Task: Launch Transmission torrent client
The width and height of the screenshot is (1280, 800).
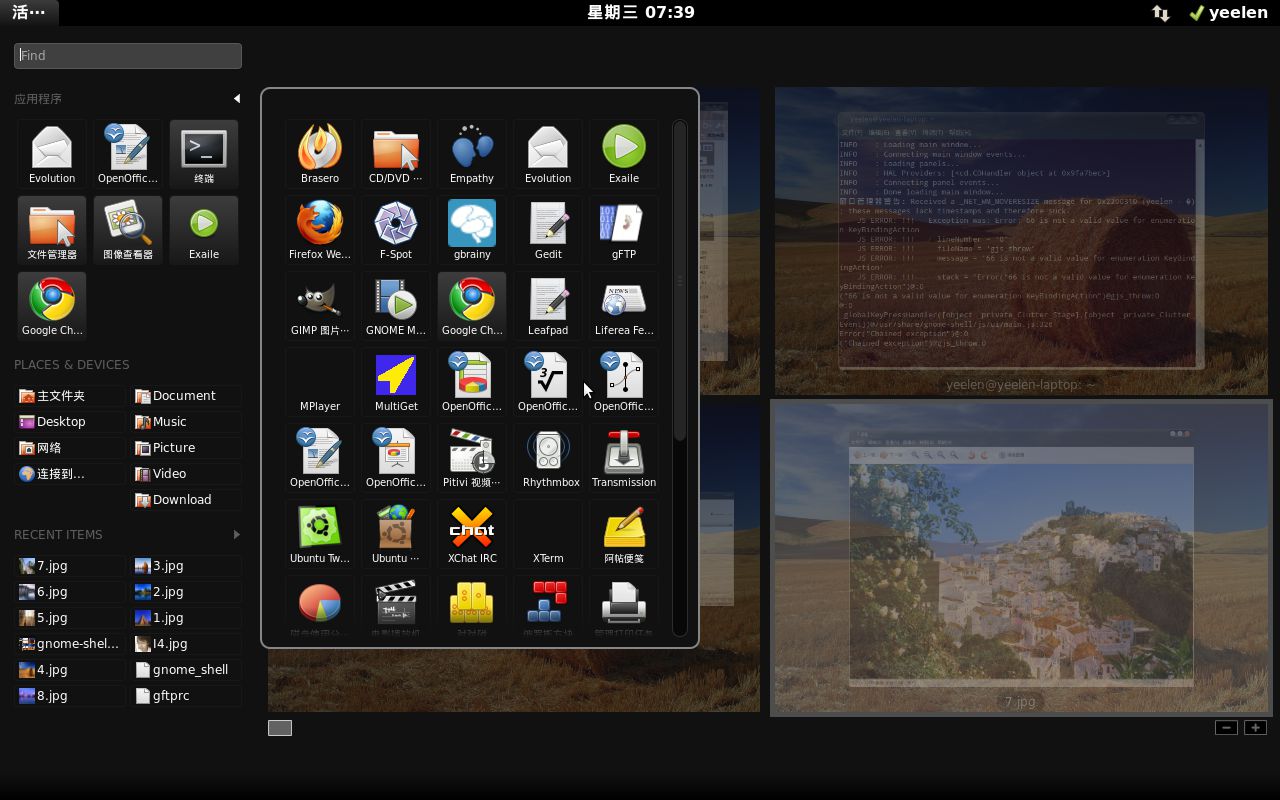Action: tap(624, 458)
